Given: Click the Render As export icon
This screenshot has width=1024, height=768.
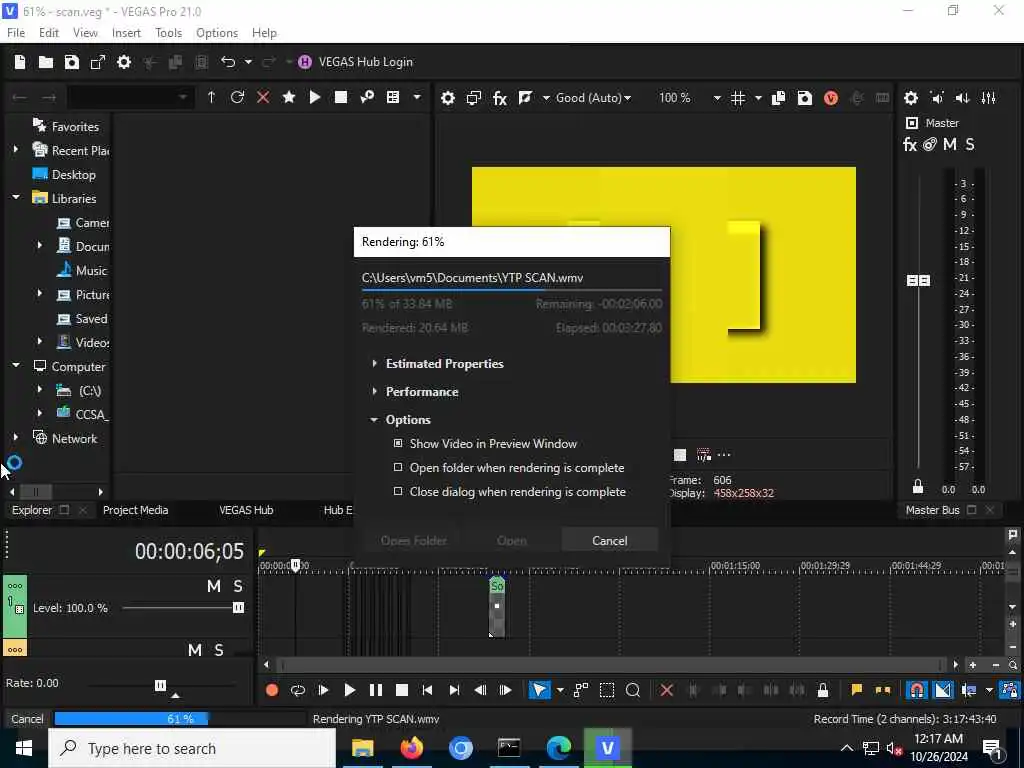Looking at the screenshot, I should point(98,62).
